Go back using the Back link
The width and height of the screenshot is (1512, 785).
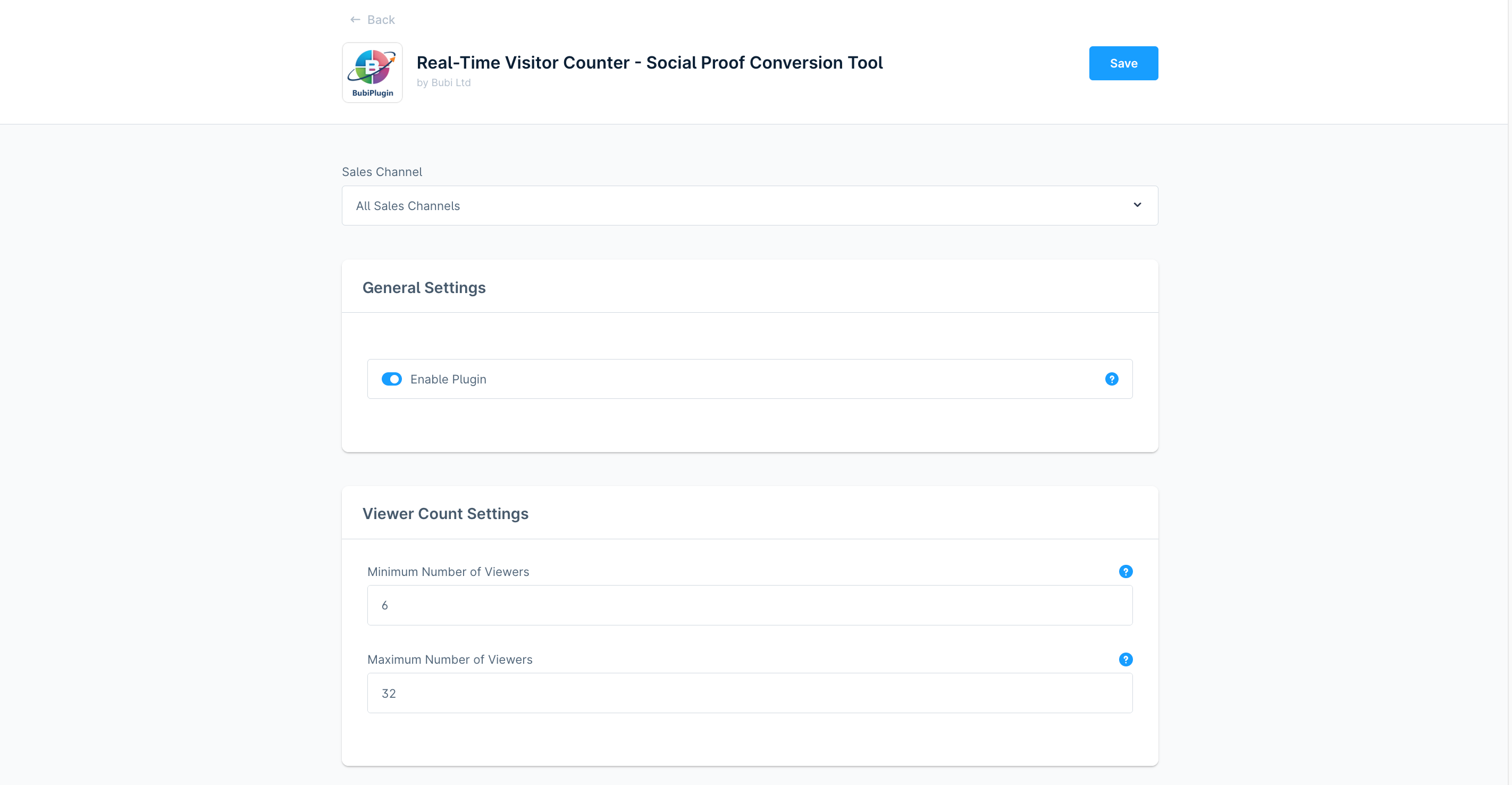coord(381,20)
